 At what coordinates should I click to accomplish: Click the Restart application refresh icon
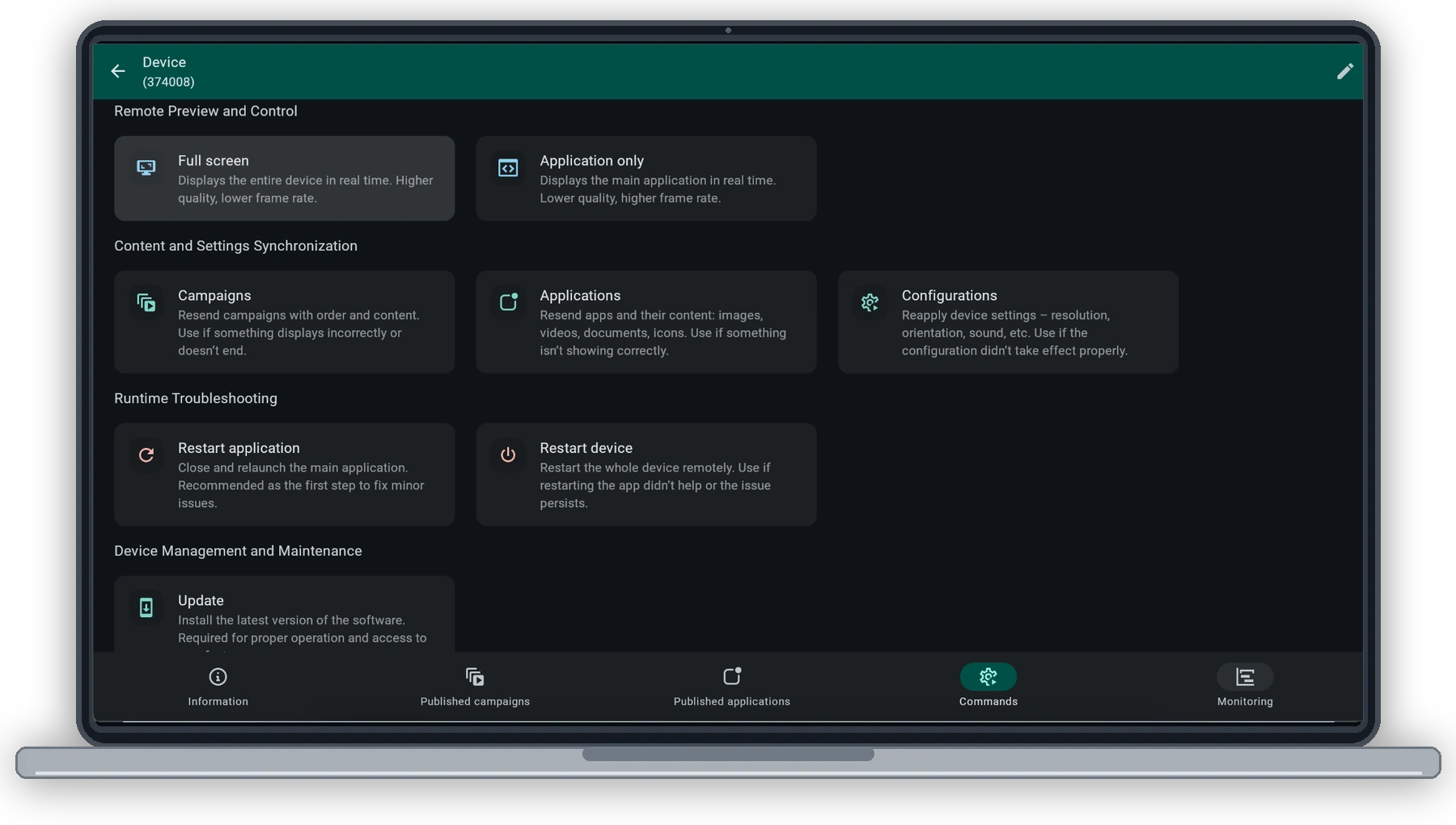(x=146, y=455)
